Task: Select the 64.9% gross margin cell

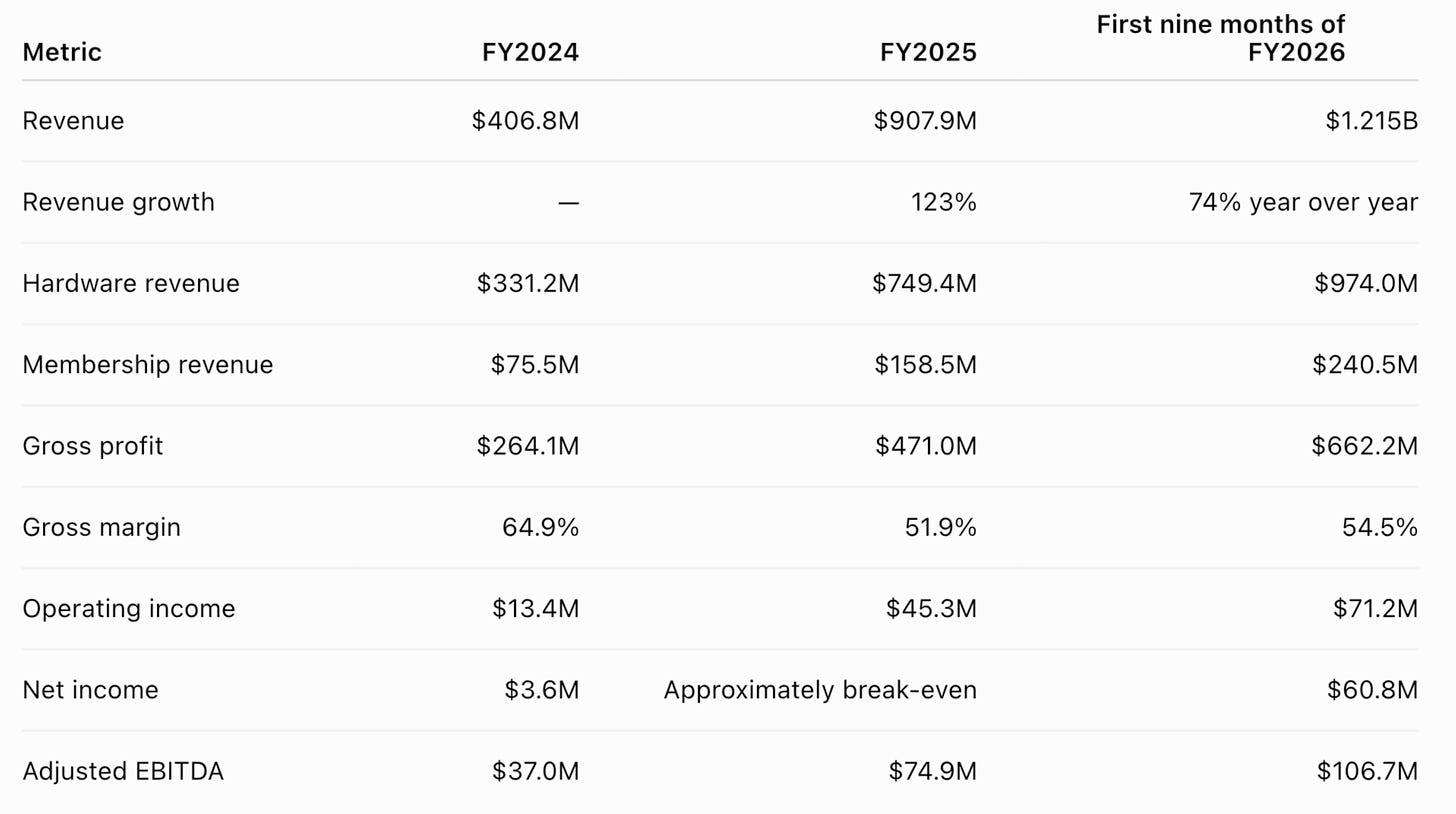Action: coord(540,527)
